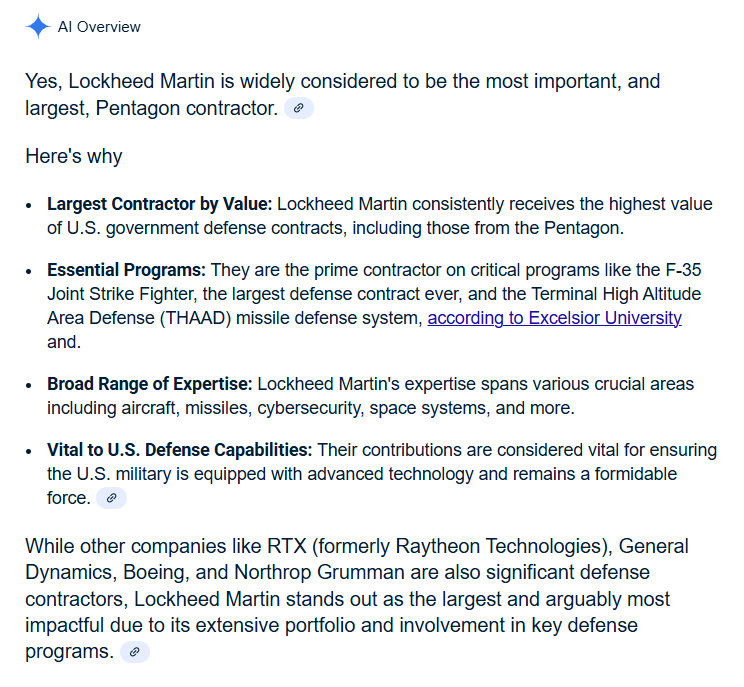The height and width of the screenshot is (687, 744).
Task: Click the "AI Overview" header label
Action: point(99,27)
